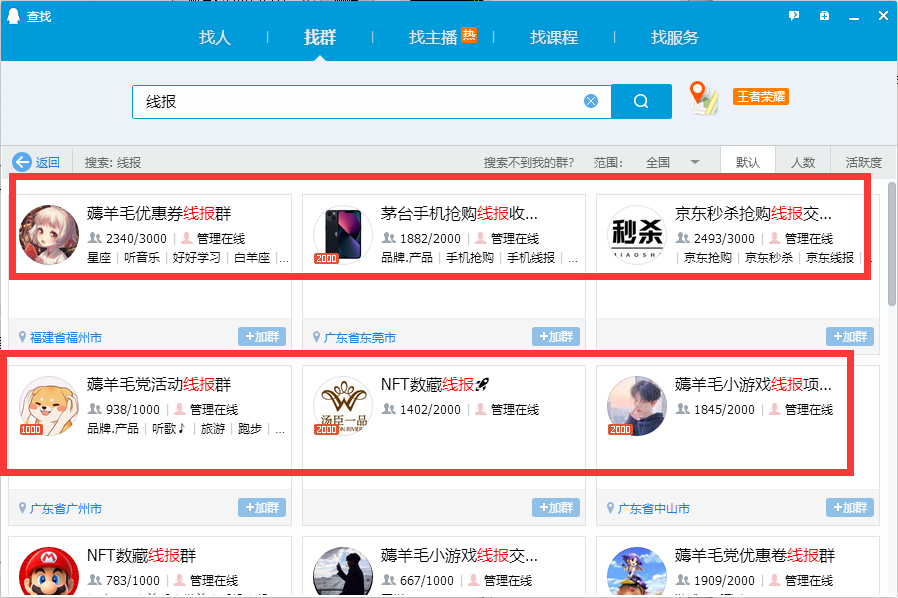The height and width of the screenshot is (598, 898).
Task: Switch to 找人 tab
Action: (215, 38)
